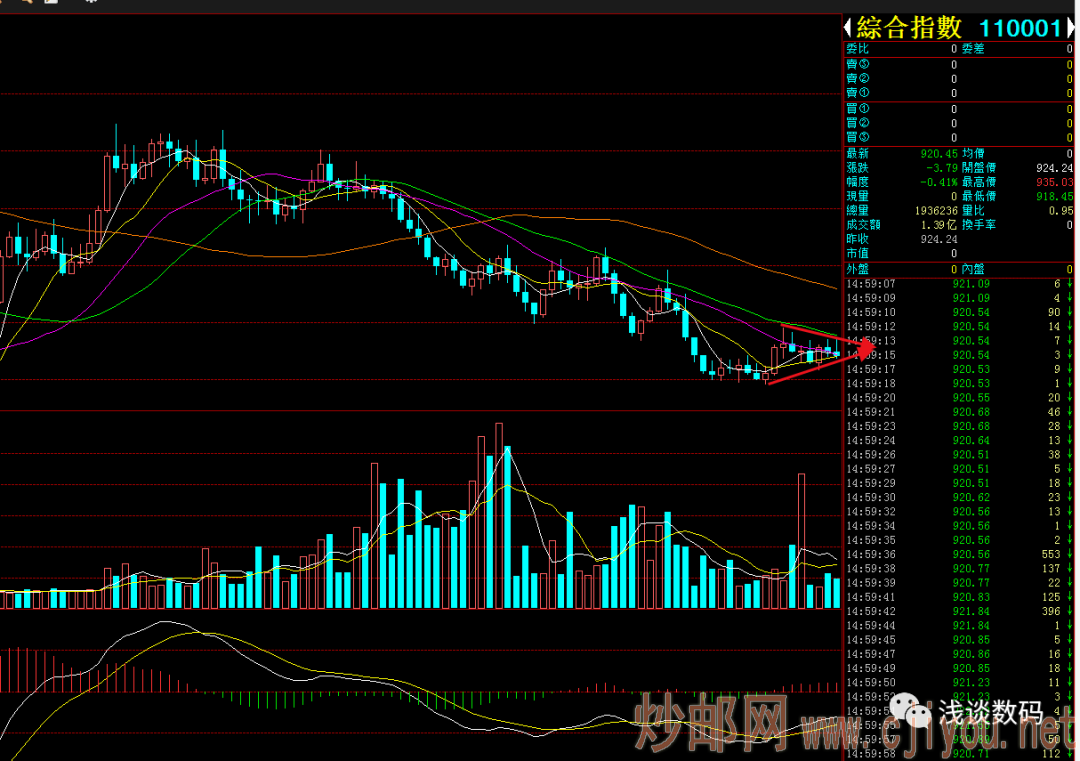Image resolution: width=1080 pixels, height=761 pixels.
Task: Open the gear settings icon in top toolbar
Action: click(91, 3)
